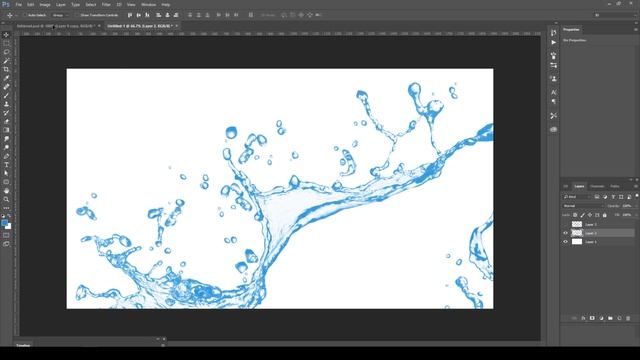This screenshot has height=360, width=640.
Task: Open the Filter menu
Action: pos(106,4)
